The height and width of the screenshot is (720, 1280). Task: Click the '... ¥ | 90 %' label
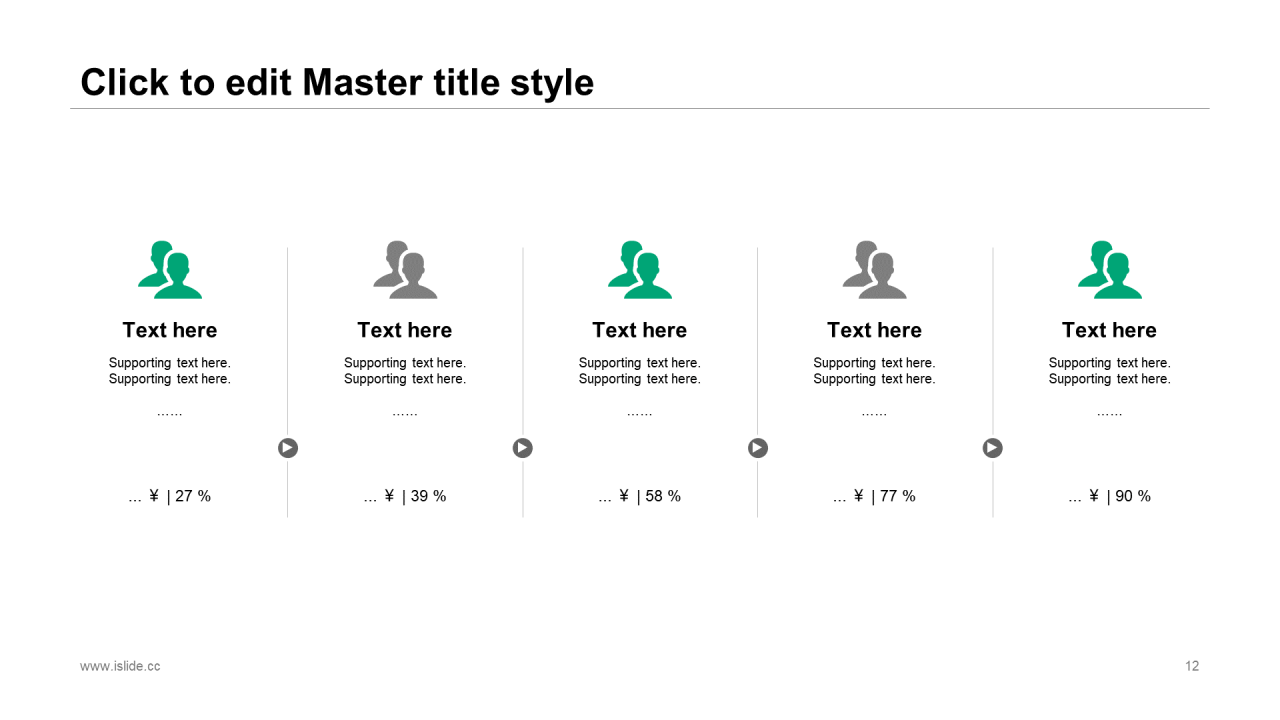click(1110, 496)
